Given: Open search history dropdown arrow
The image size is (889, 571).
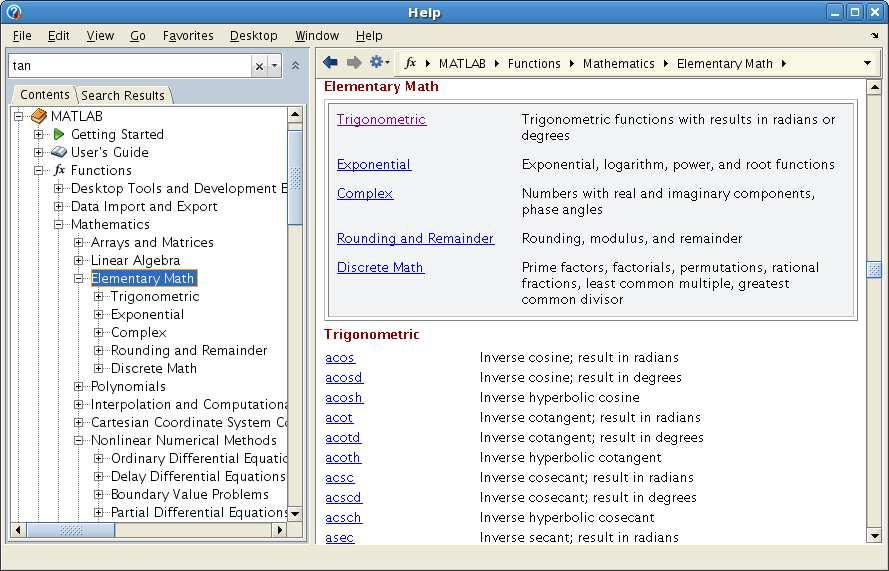Looking at the screenshot, I should (274, 66).
